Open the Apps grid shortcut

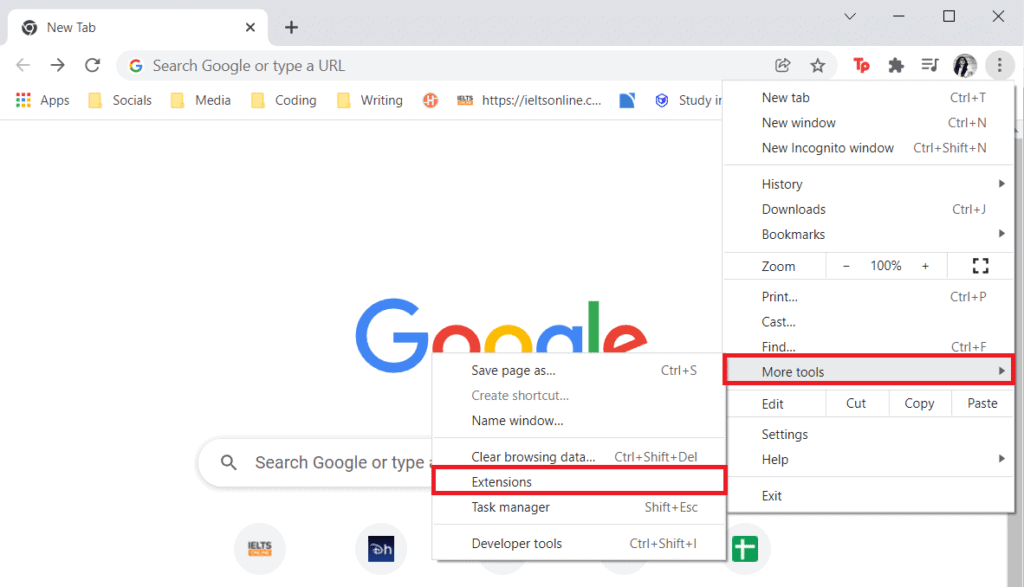[42, 100]
